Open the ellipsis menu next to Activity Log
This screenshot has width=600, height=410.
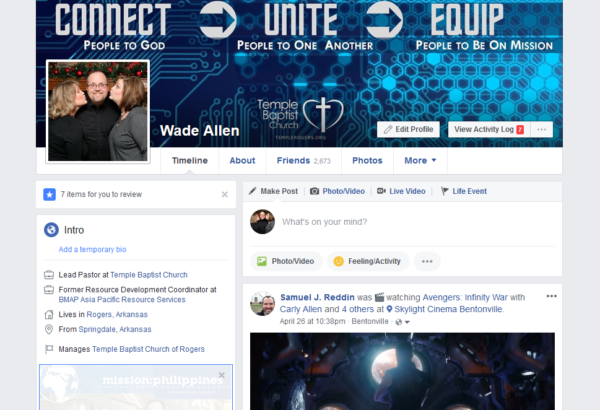pos(541,129)
